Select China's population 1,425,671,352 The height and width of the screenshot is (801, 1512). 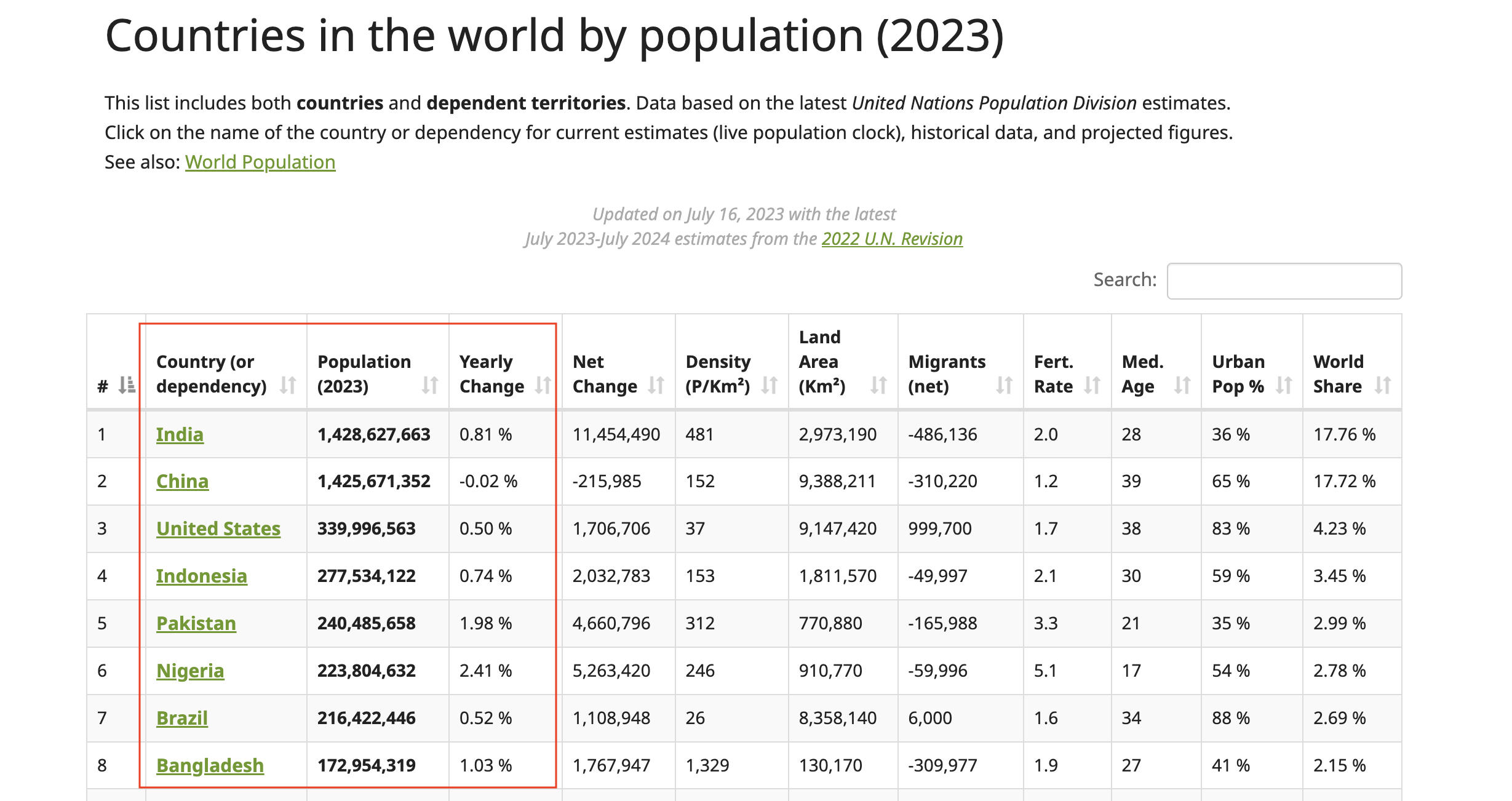[x=374, y=481]
